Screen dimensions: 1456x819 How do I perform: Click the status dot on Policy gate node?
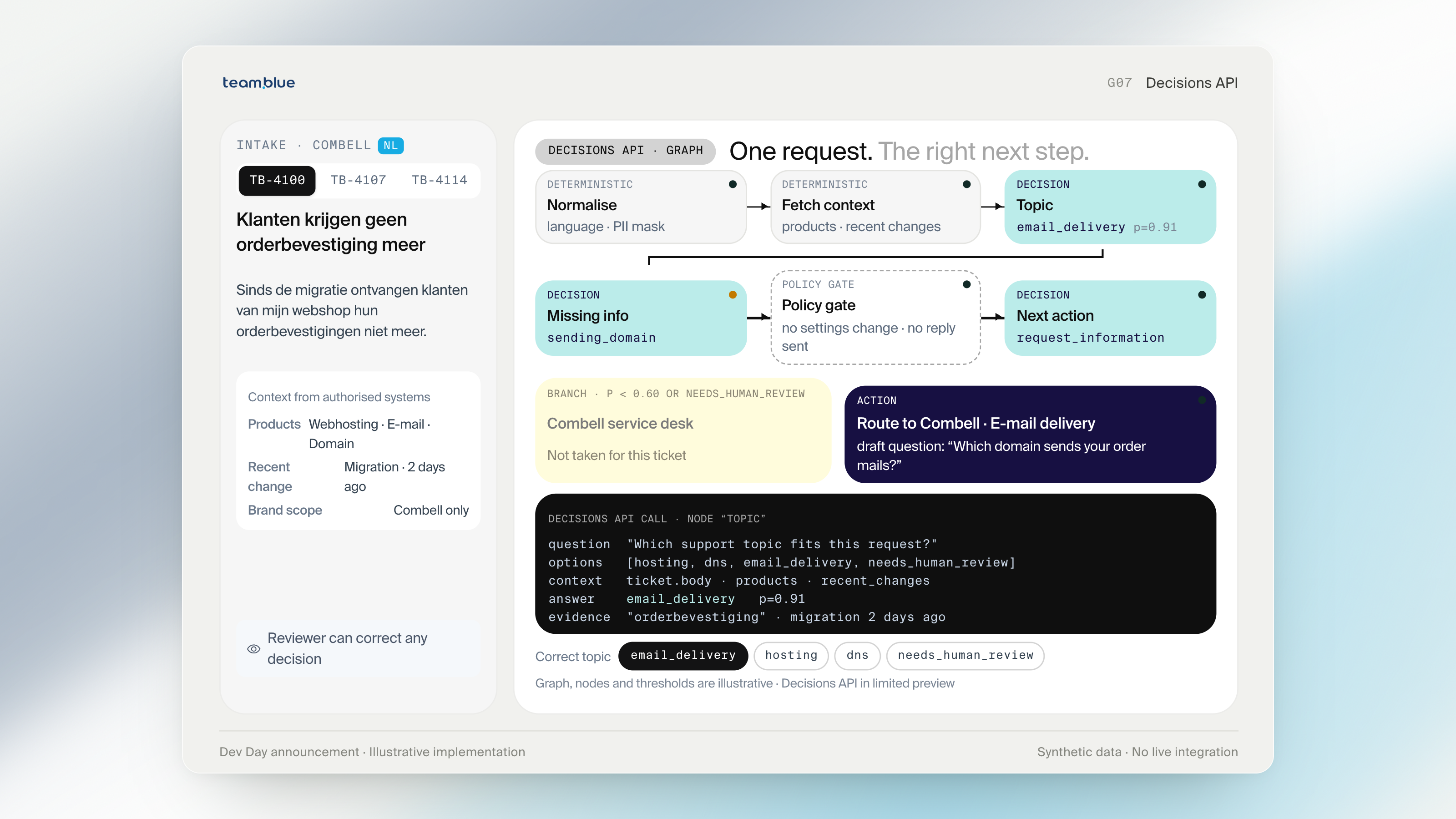click(966, 284)
